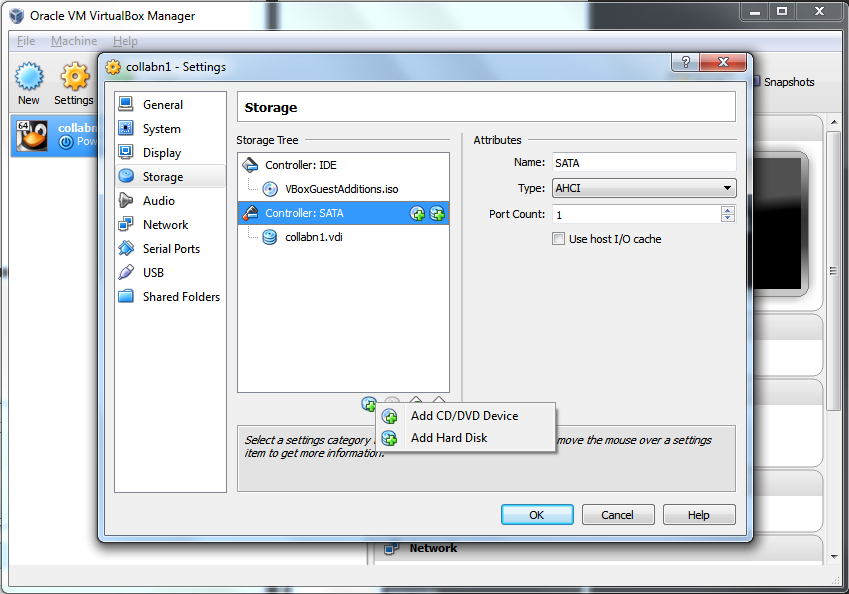
Task: Select the Storage settings category
Action: pyautogui.click(x=170, y=177)
